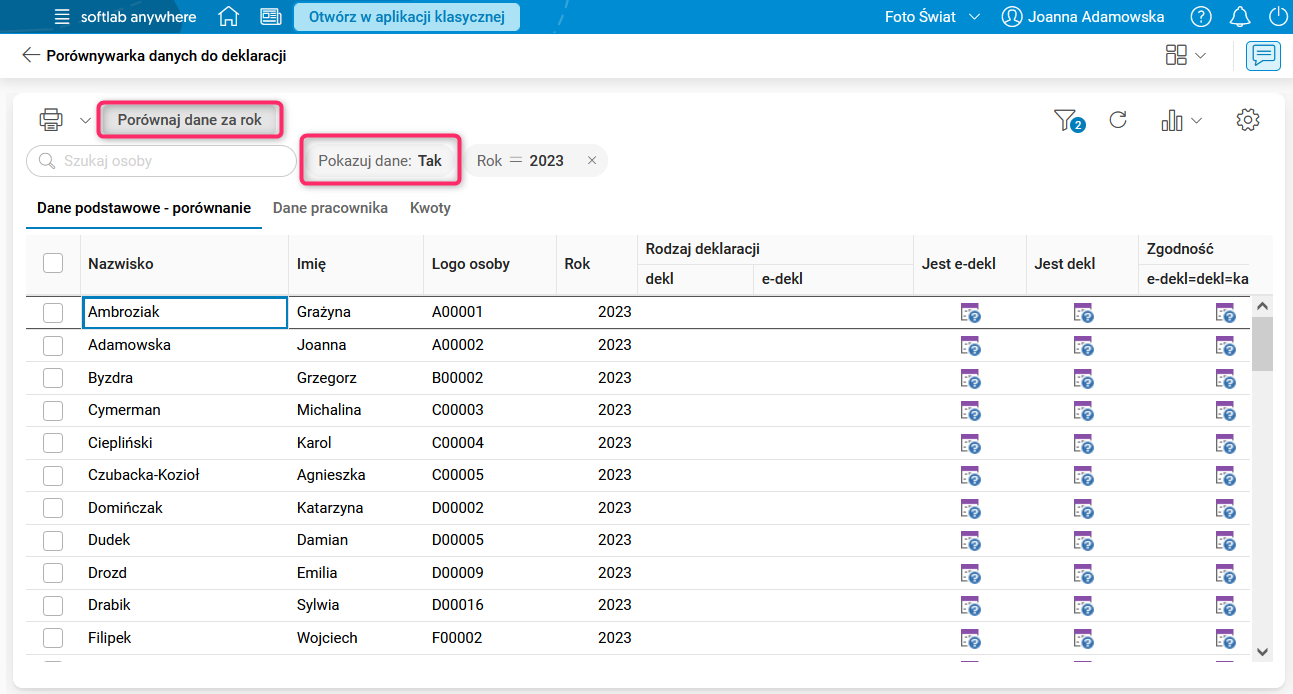Open the help question mark icon
This screenshot has width=1293, height=694.
[1201, 17]
